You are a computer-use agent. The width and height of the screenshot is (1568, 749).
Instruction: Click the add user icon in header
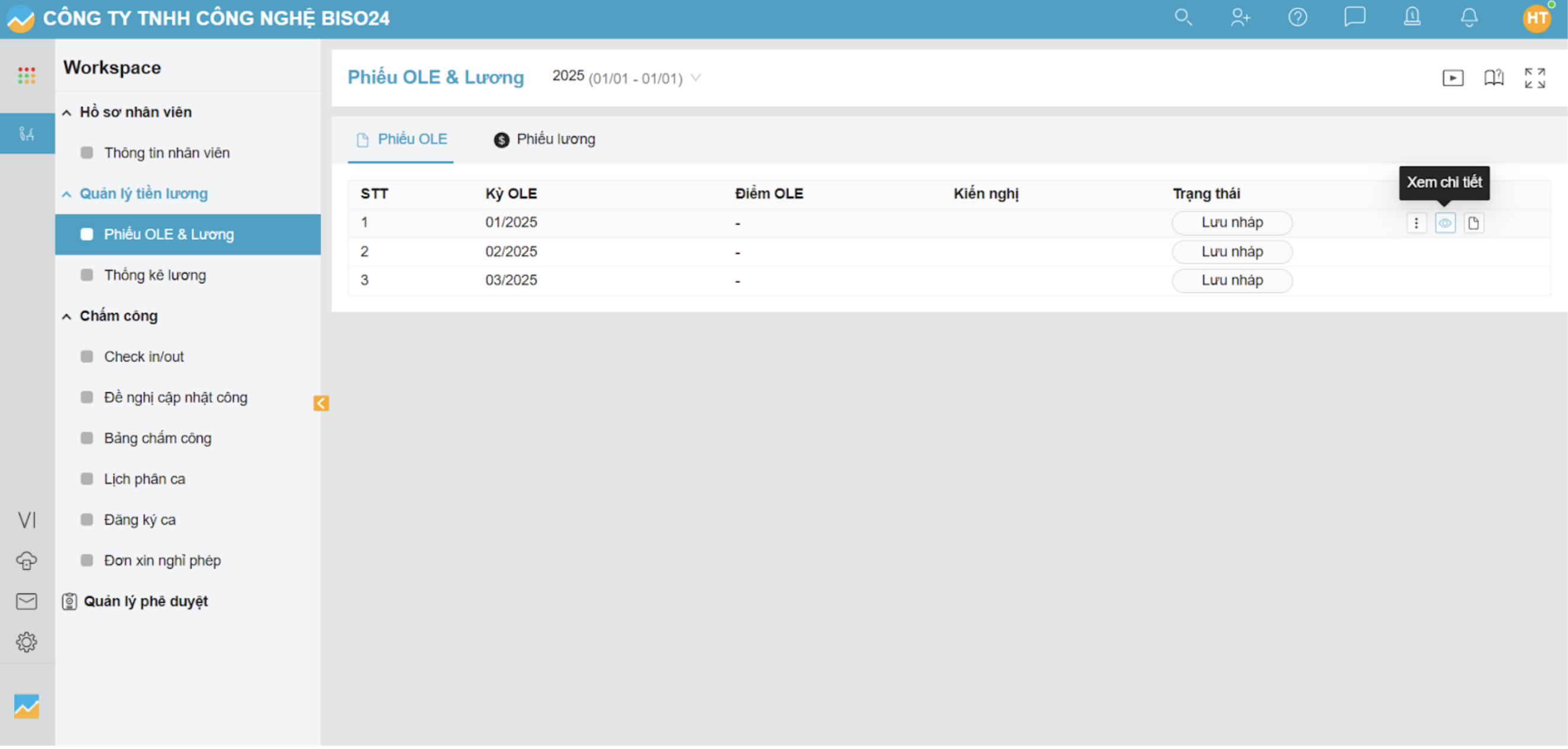(x=1240, y=18)
